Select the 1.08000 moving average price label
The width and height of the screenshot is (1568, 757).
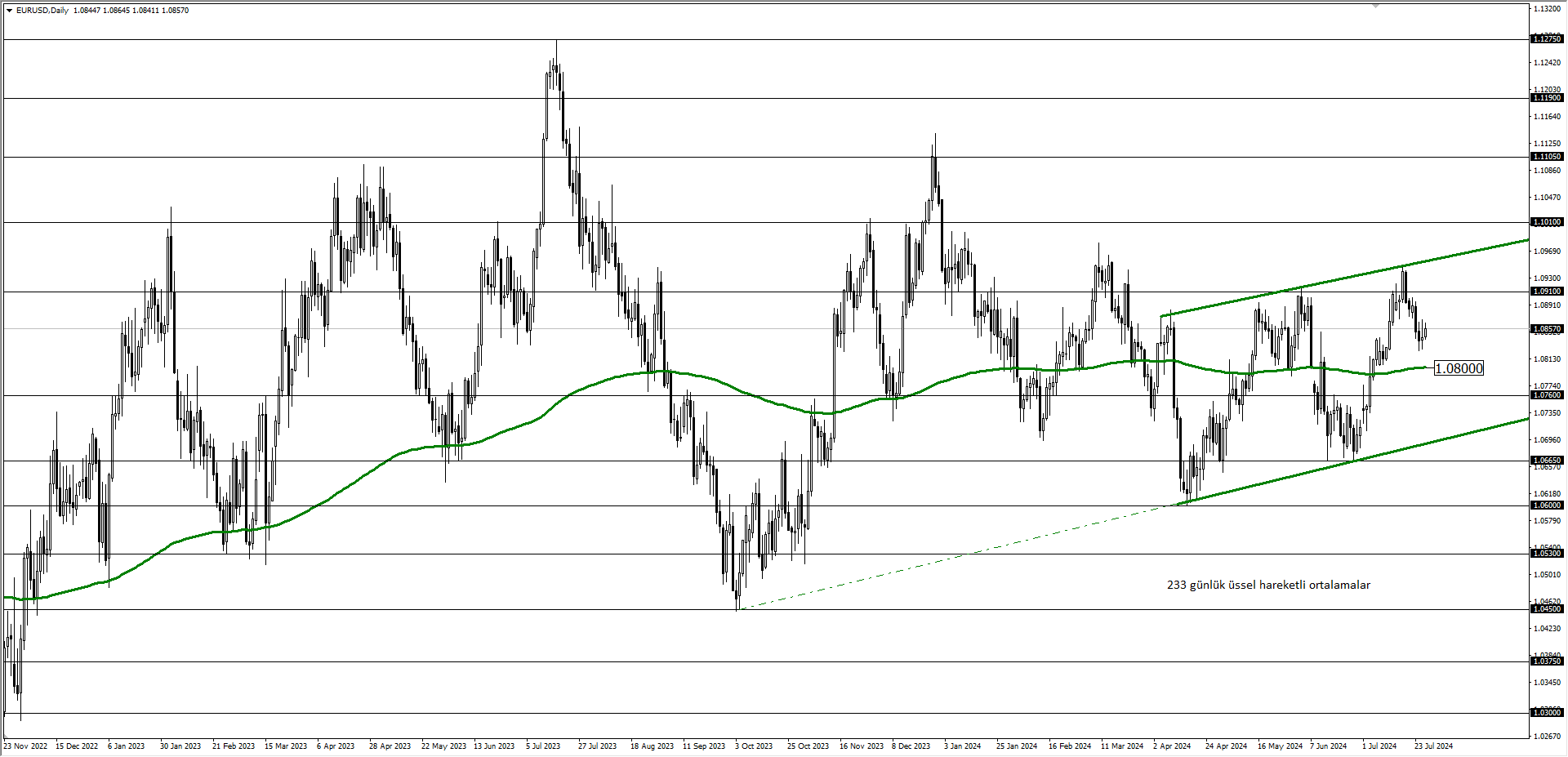1459,368
